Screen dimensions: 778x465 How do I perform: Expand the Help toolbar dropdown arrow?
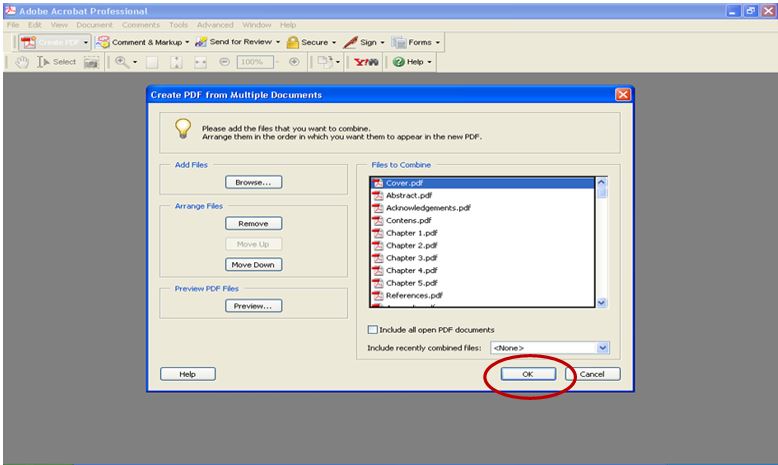429,63
